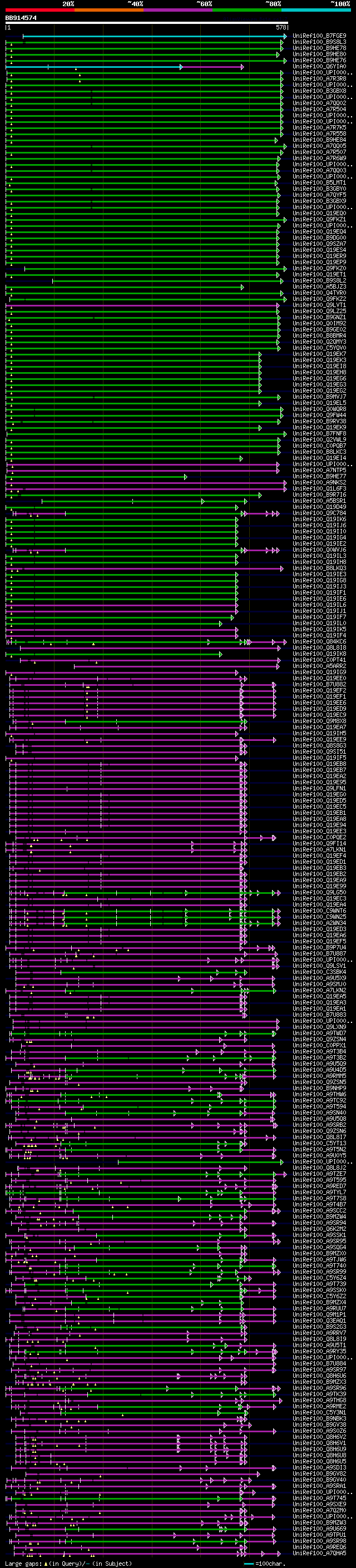Select label UniRef100_A5BJZ3
Screen dimensions: 356x1568
click(x=319, y=286)
